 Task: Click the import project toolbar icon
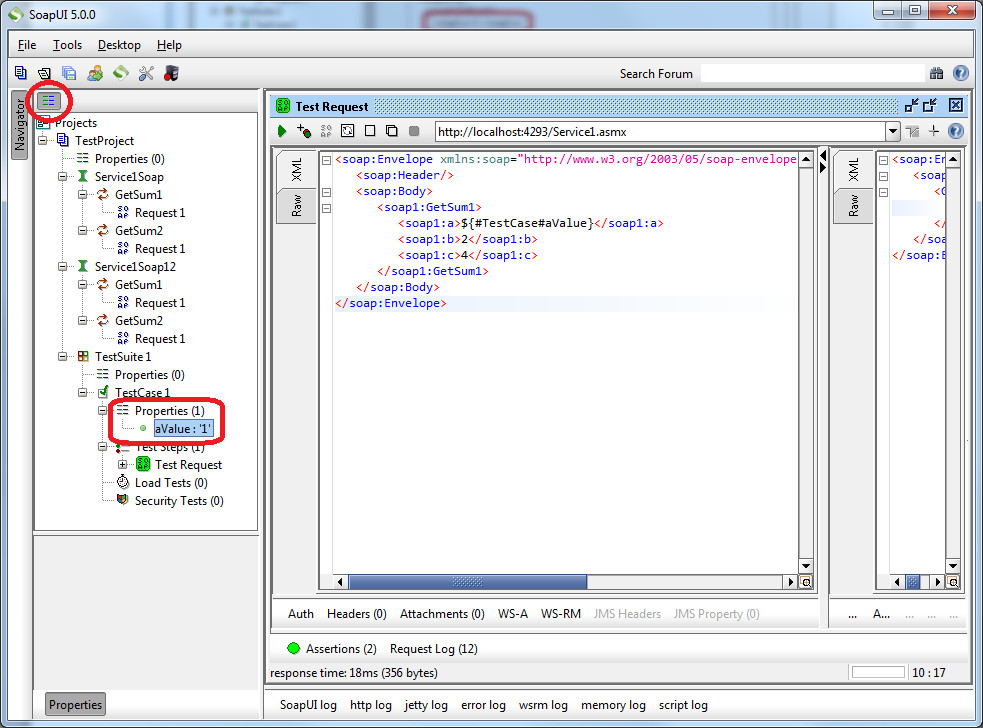[x=45, y=73]
